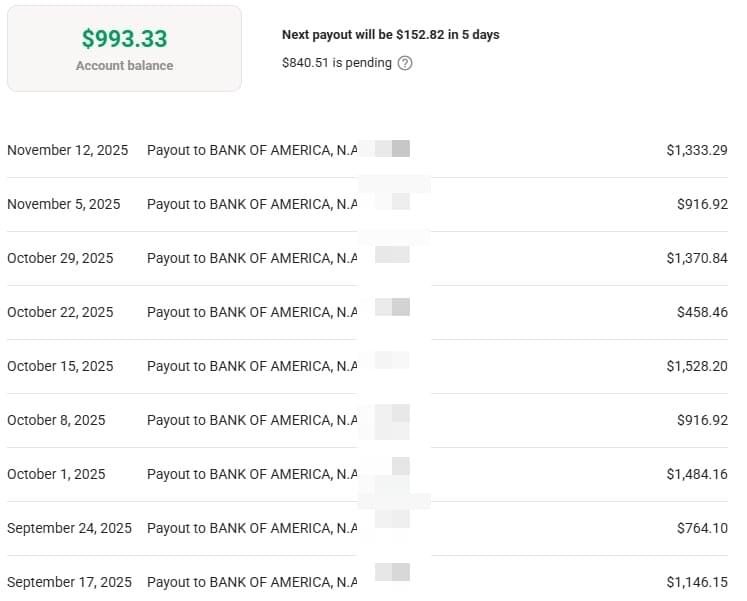747x601 pixels.
Task: Open the October 1 Bank of America payout description
Action: (x=252, y=474)
